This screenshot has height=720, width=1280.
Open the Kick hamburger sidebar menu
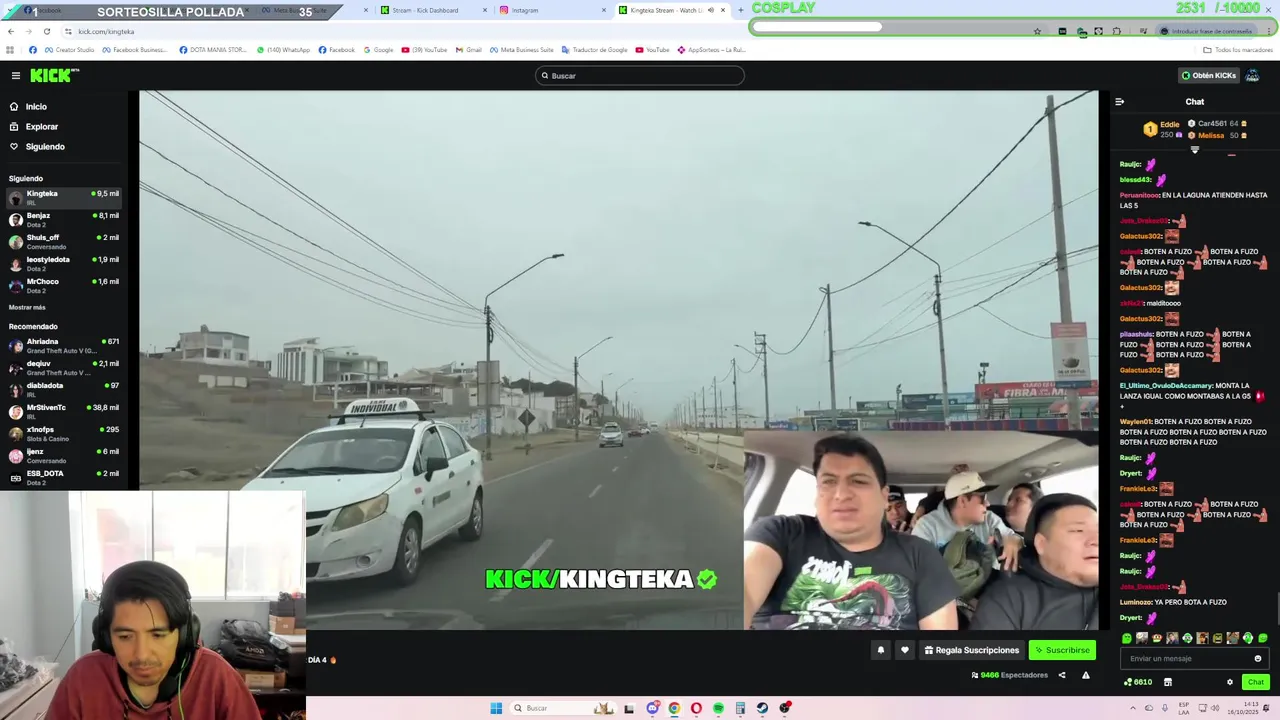pyautogui.click(x=16, y=75)
